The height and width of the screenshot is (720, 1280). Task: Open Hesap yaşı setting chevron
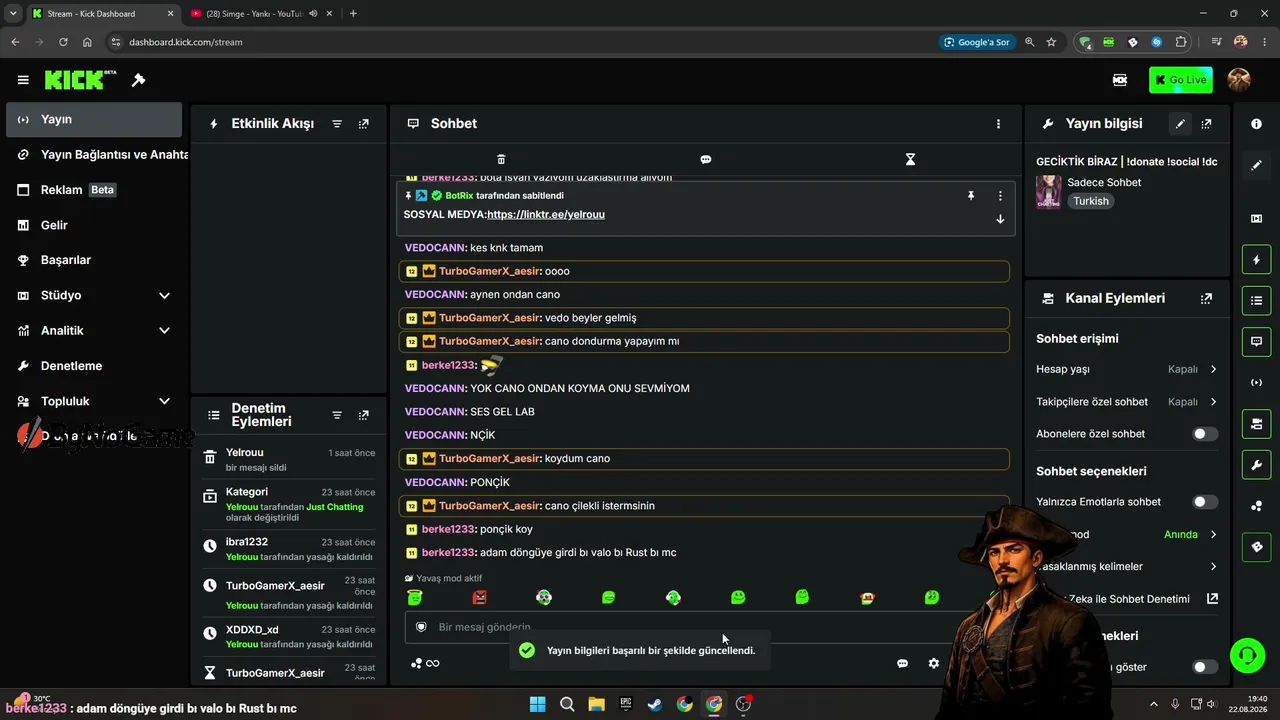pos(1213,369)
